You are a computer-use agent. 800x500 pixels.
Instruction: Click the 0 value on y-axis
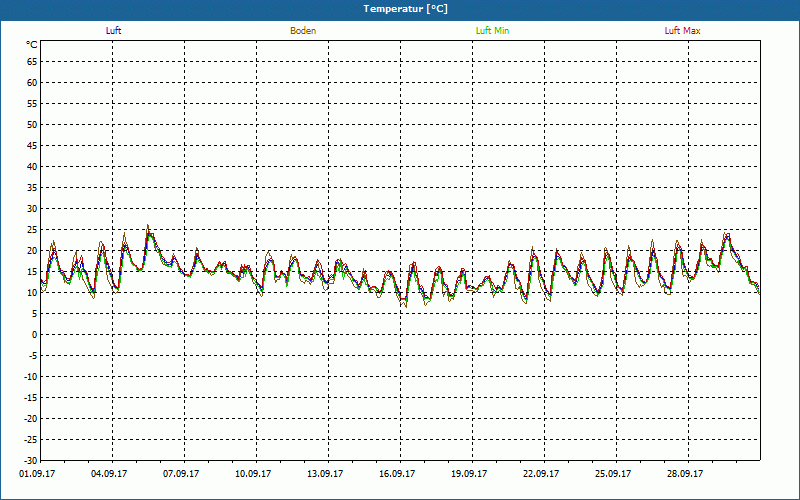(35, 335)
